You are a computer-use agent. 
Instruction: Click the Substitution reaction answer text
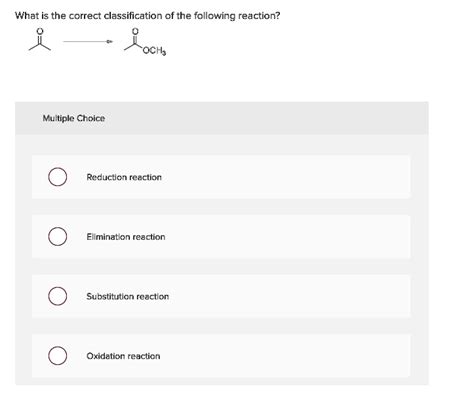coord(128,296)
